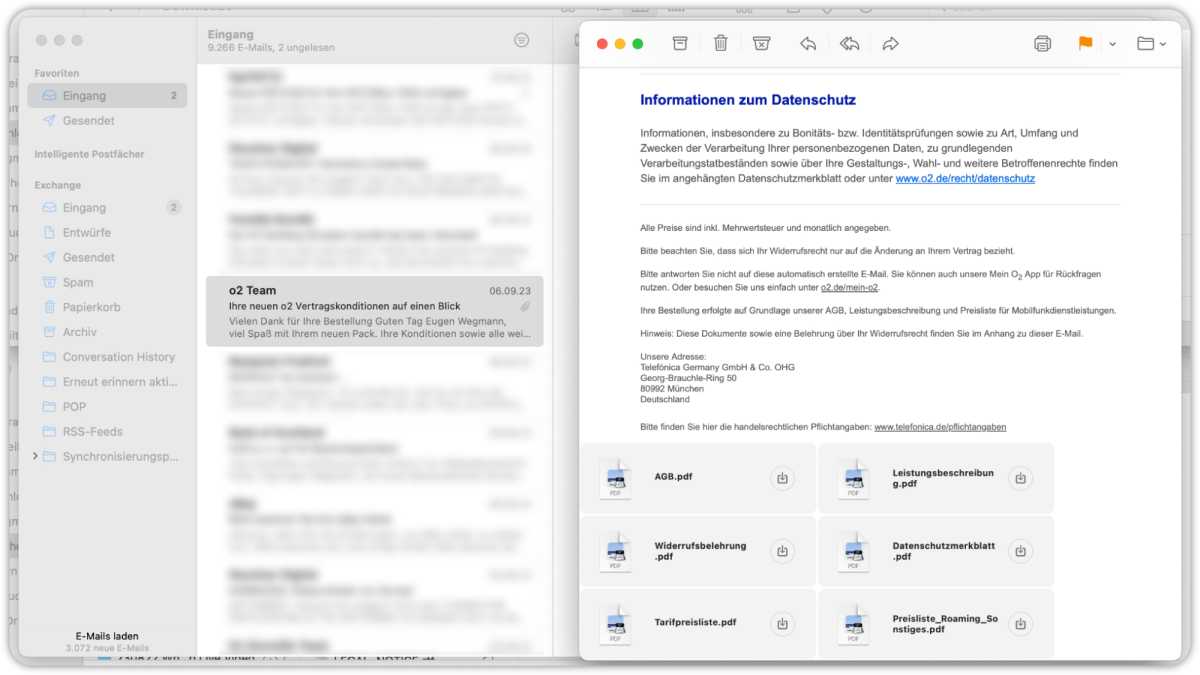The height and width of the screenshot is (675, 1200).
Task: Click the Tarifpreisliste.pdf file name
Action: click(696, 622)
